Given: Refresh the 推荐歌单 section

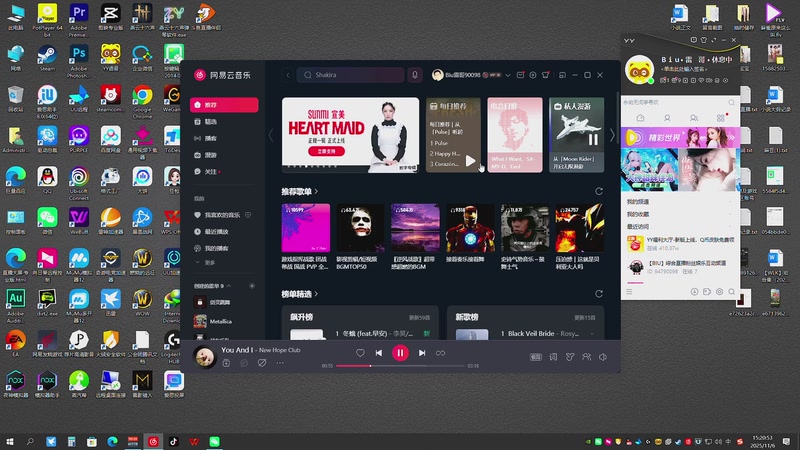Looking at the screenshot, I should (x=599, y=191).
